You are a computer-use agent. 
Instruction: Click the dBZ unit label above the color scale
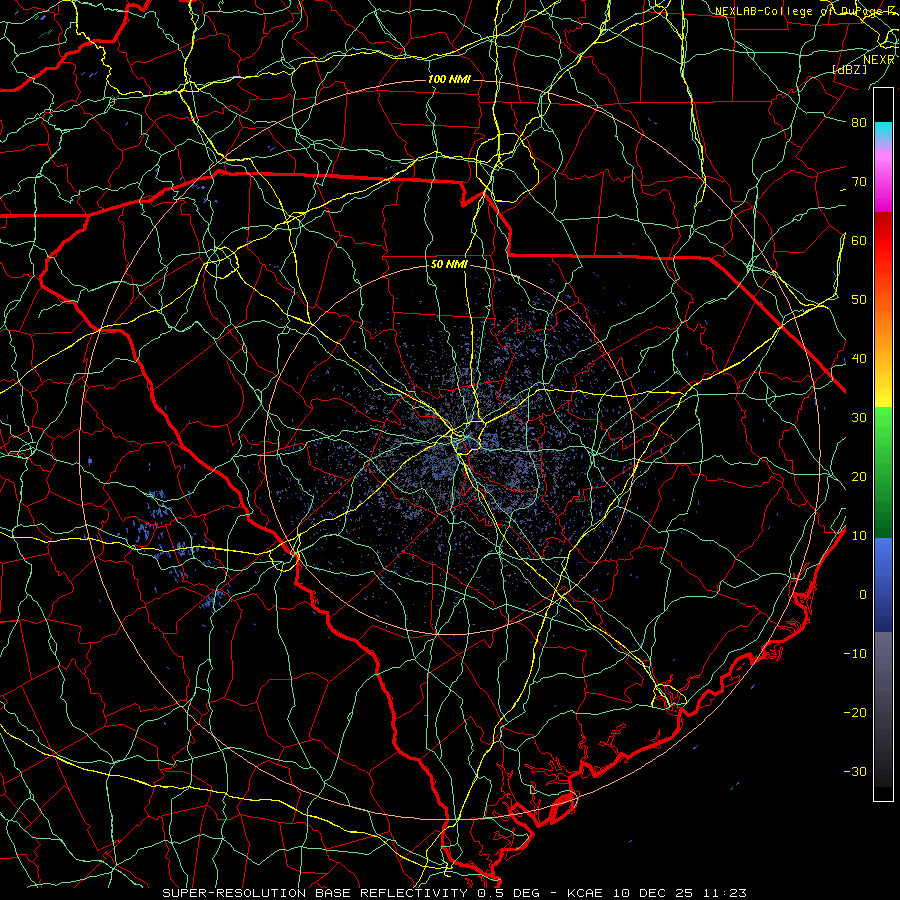click(x=849, y=69)
